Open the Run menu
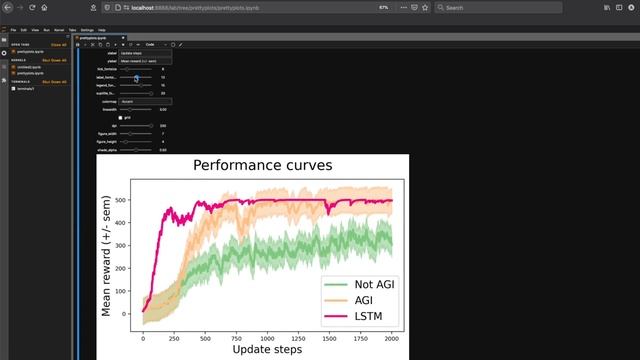The image size is (640, 360). 47,30
